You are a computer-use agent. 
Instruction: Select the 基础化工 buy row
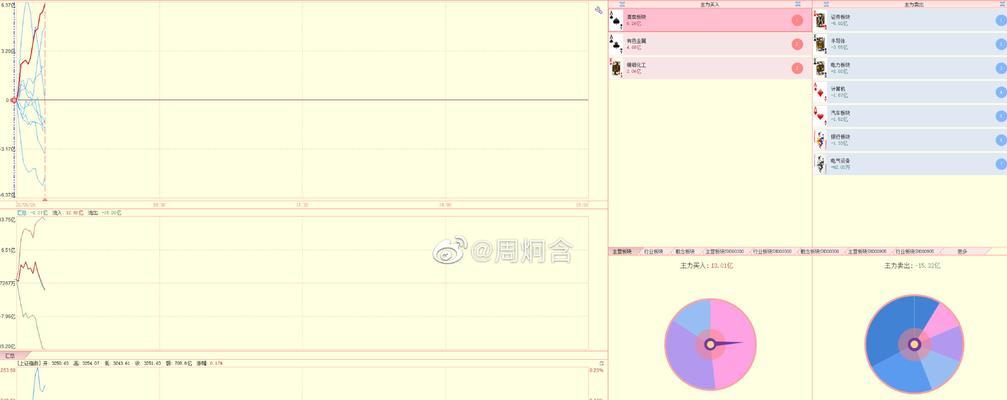pyautogui.click(x=710, y=68)
